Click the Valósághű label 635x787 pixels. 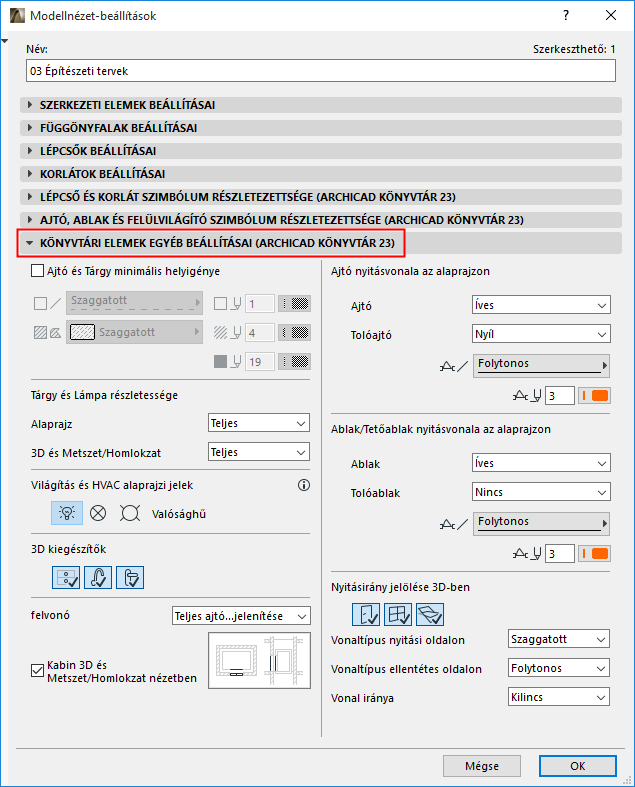pyautogui.click(x=179, y=514)
